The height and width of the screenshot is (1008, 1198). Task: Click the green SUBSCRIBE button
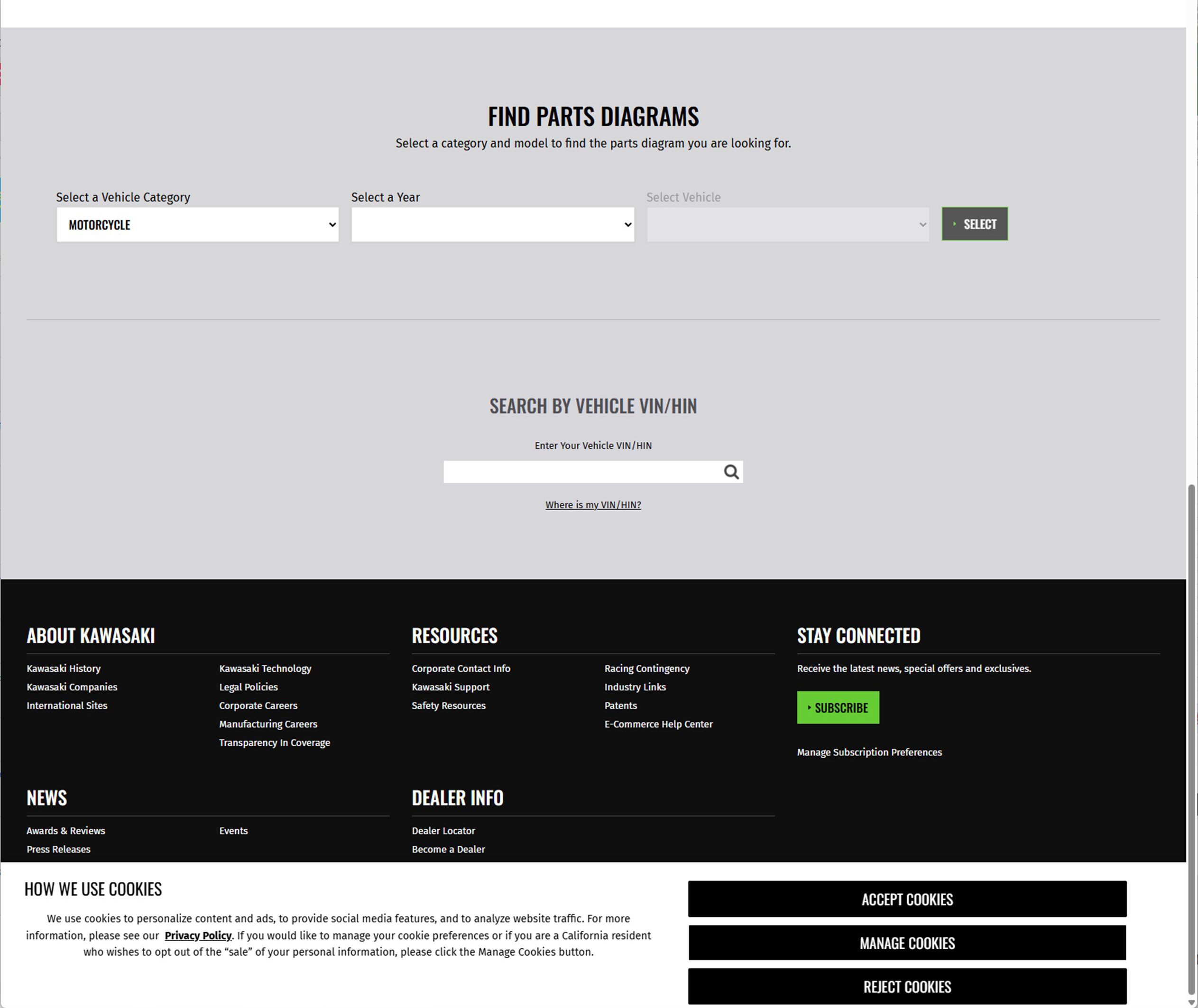[838, 707]
